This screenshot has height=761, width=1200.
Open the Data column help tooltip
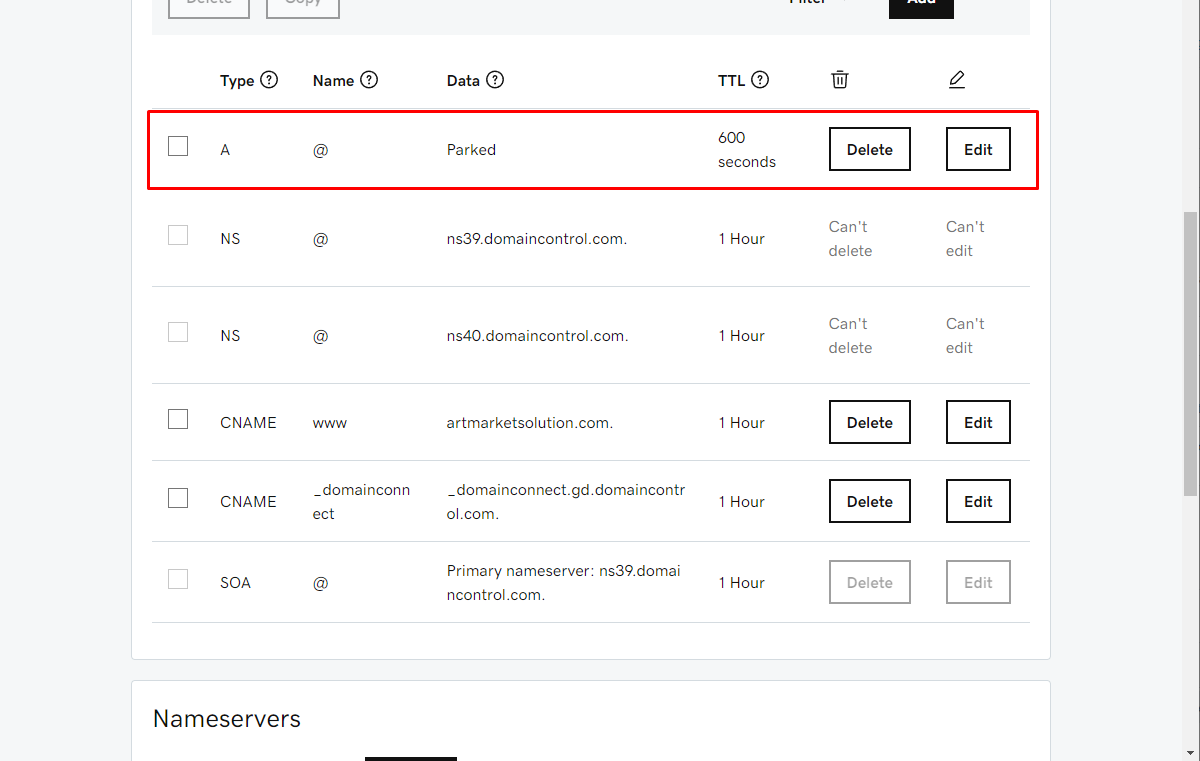495,80
